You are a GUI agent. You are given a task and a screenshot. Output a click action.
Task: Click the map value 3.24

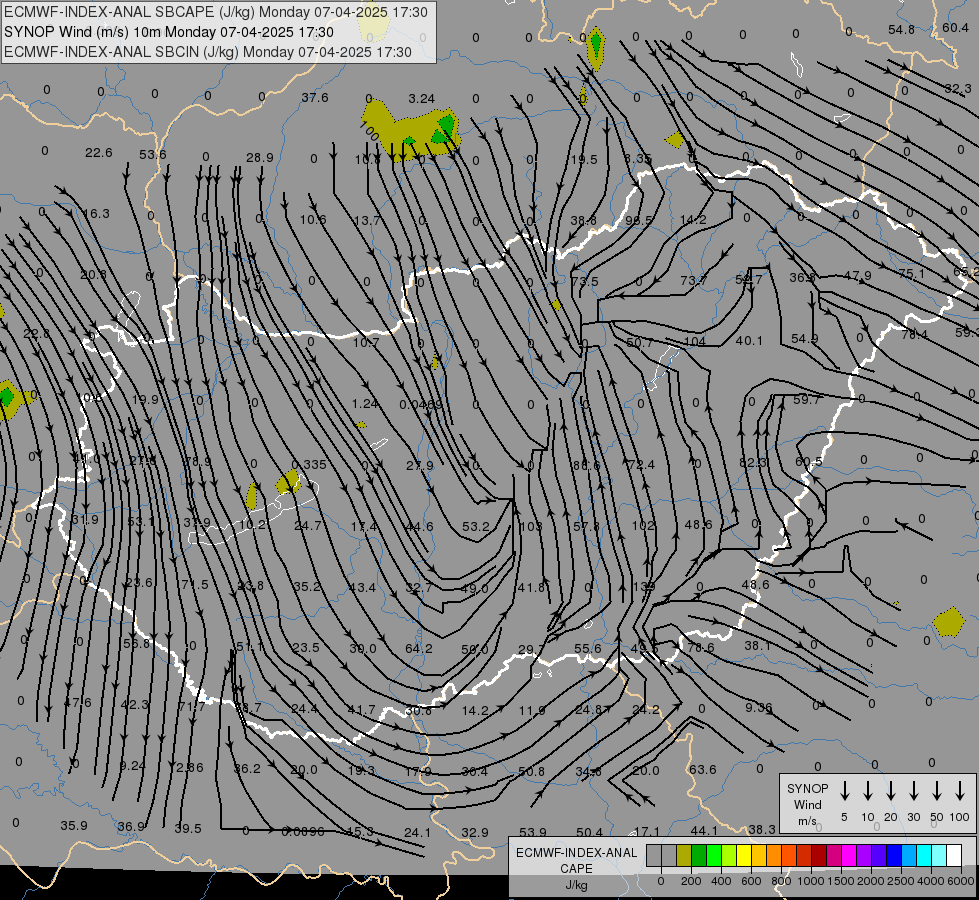coord(421,99)
